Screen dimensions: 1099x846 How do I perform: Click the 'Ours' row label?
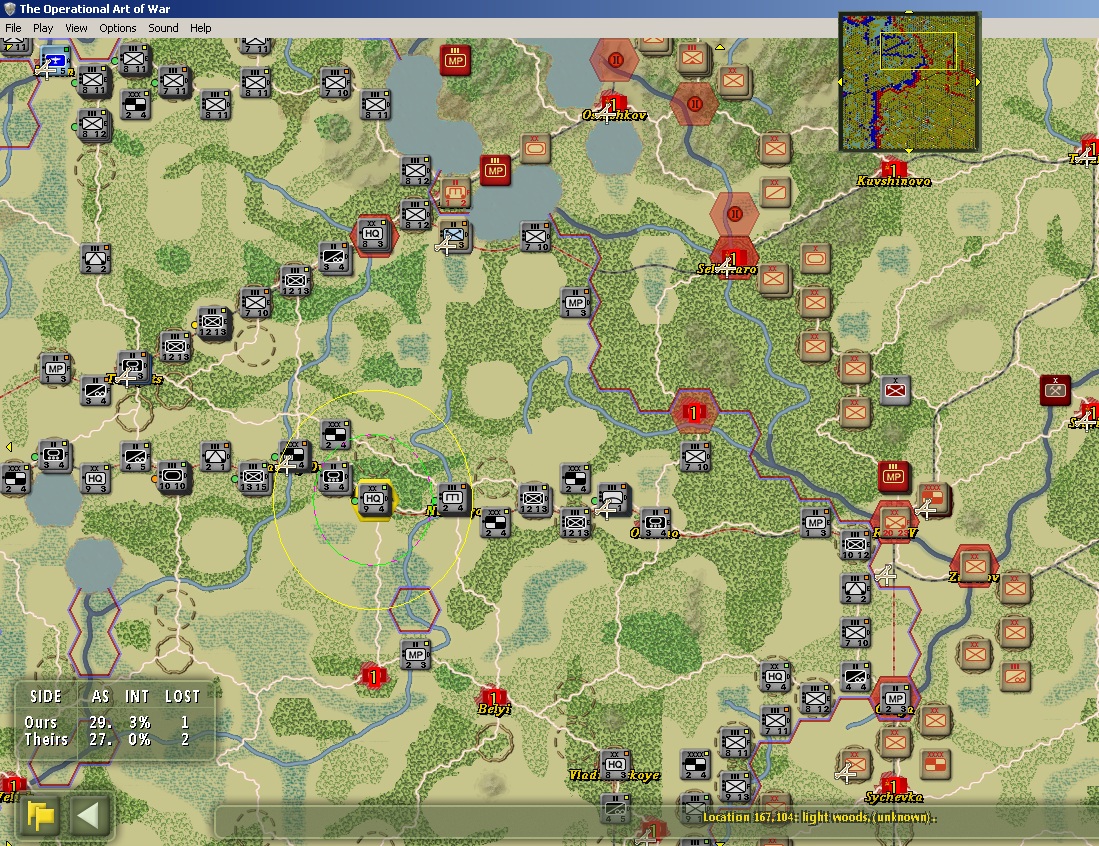coord(41,722)
